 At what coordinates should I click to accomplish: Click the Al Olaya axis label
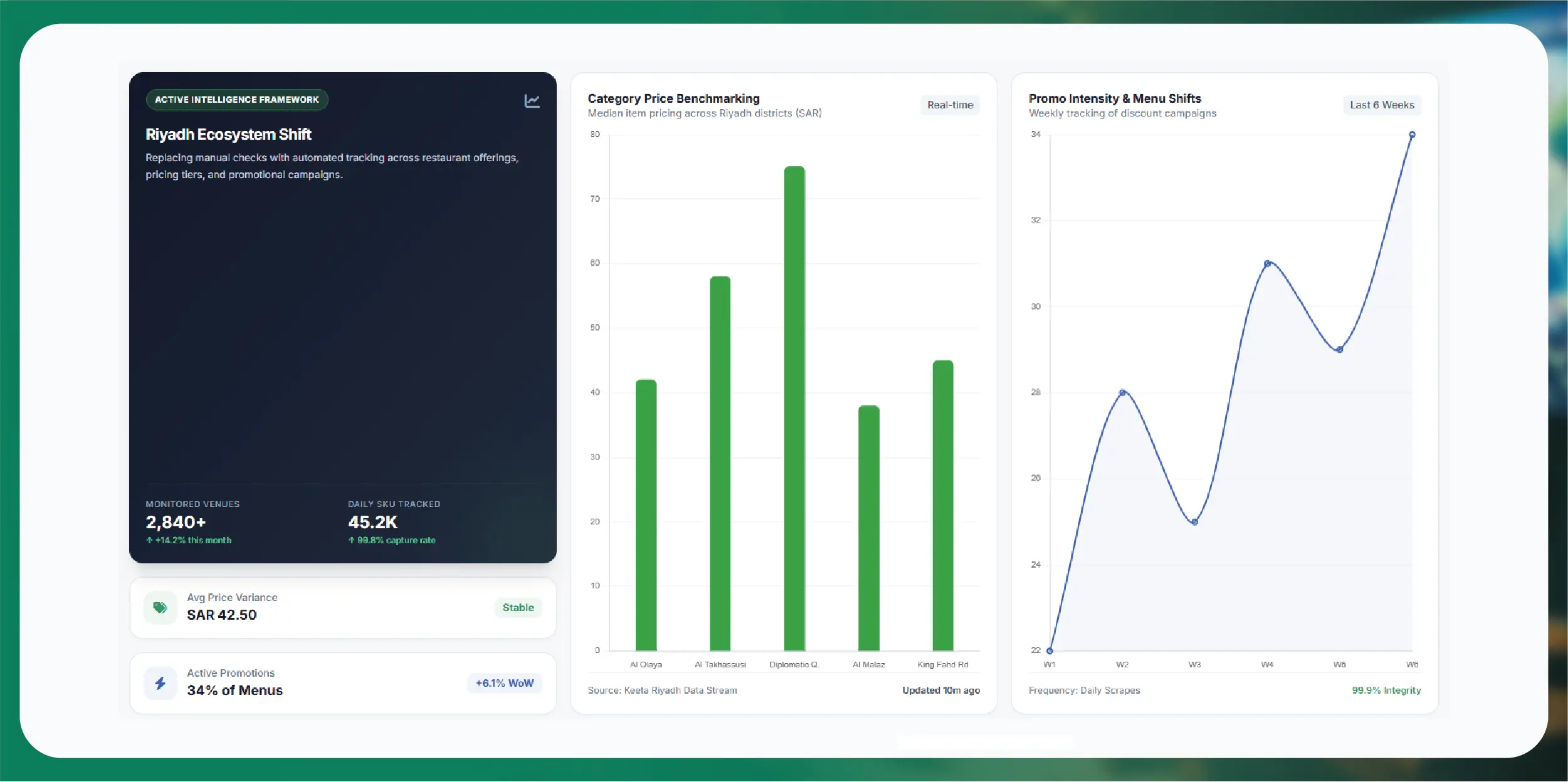pos(646,665)
